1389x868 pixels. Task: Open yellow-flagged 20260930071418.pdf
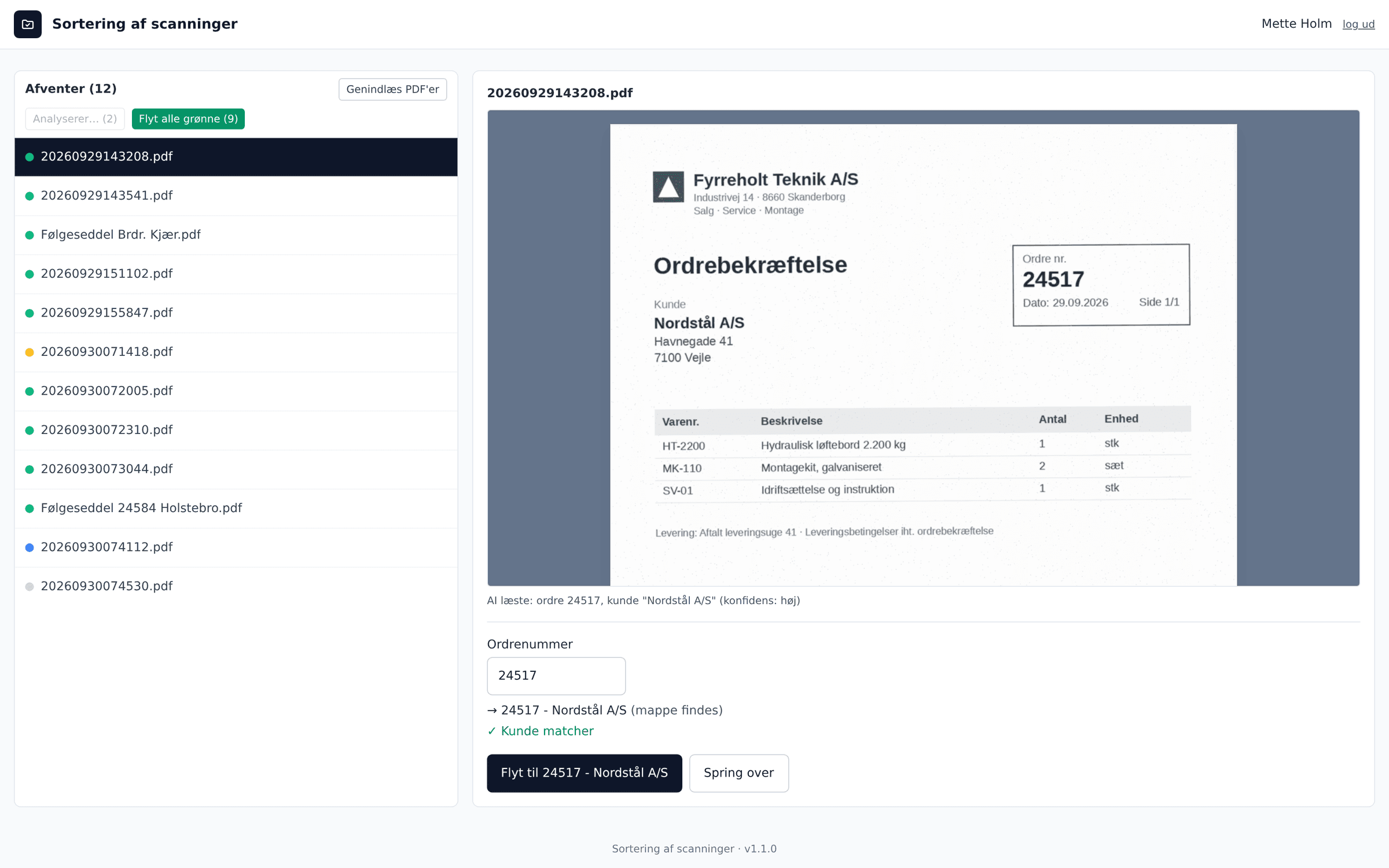pyautogui.click(x=236, y=352)
